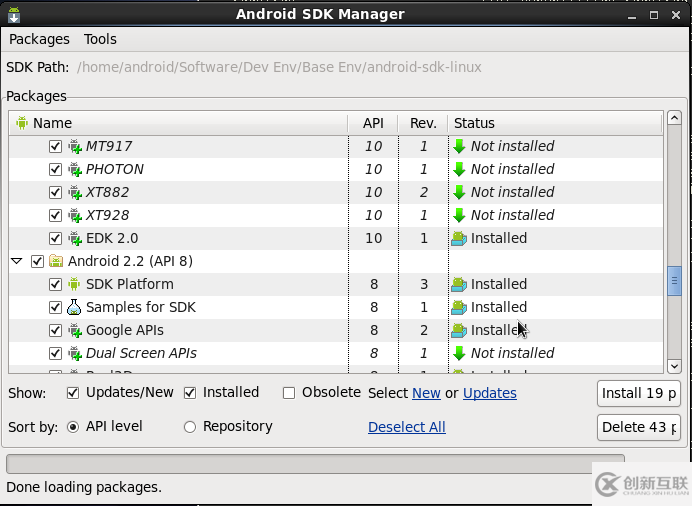Image resolution: width=692 pixels, height=506 pixels.
Task: Click the New selection link
Action: 426,393
